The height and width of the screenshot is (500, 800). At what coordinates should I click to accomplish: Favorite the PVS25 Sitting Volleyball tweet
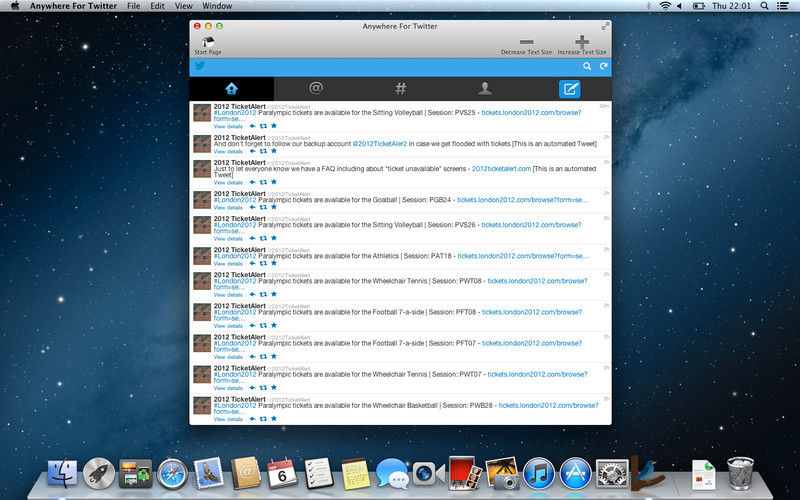click(x=274, y=126)
